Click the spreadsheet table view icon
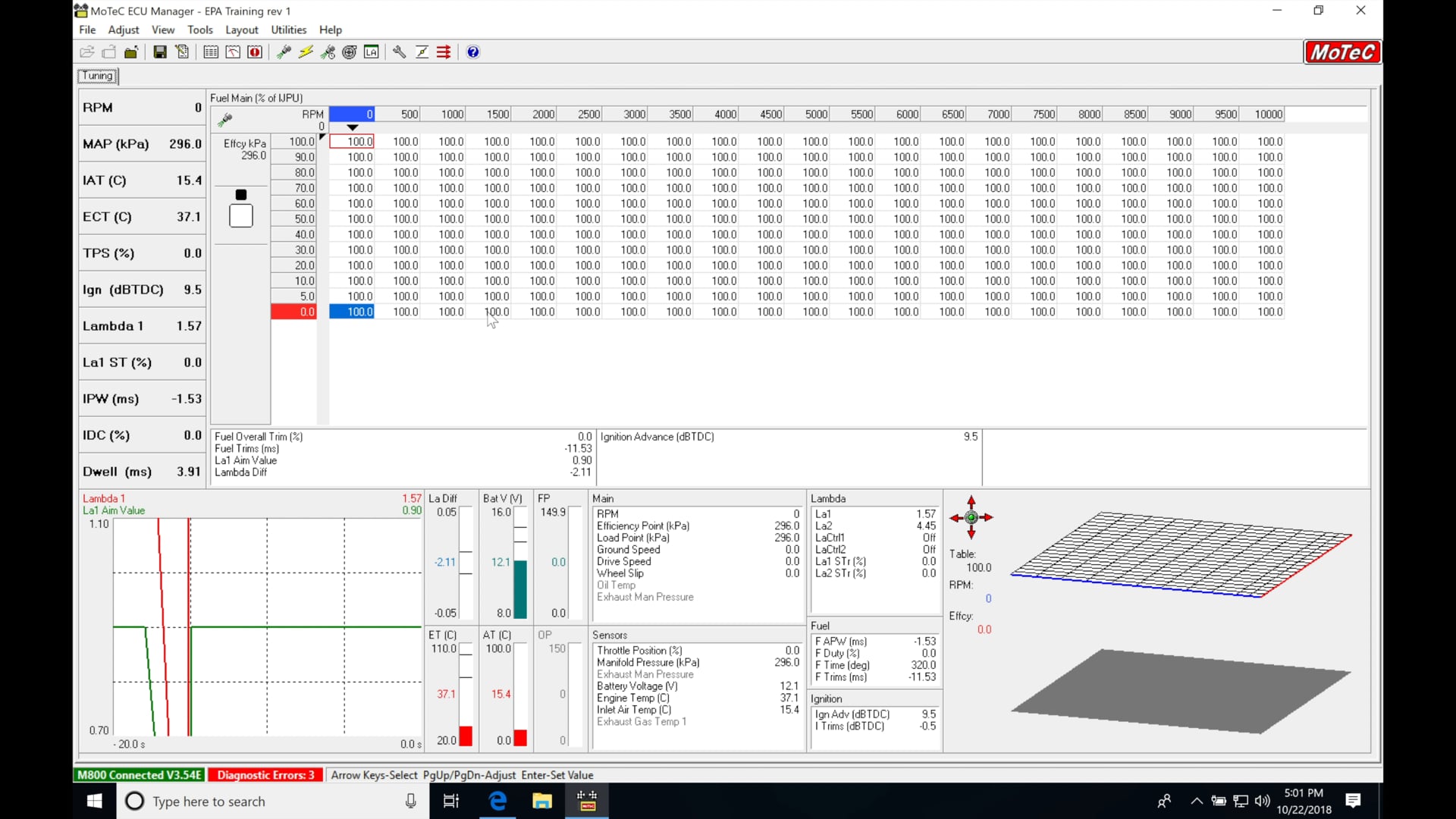Image resolution: width=1456 pixels, height=819 pixels. [211, 52]
